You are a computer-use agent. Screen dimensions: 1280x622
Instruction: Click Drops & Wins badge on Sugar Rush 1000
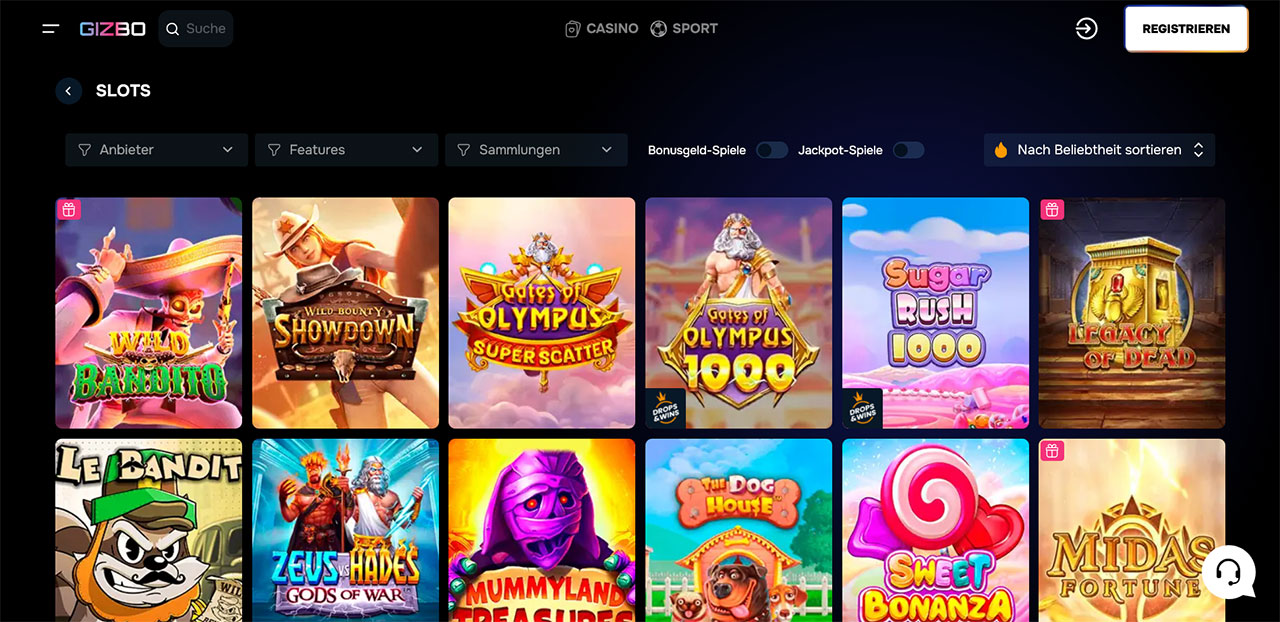click(x=862, y=408)
